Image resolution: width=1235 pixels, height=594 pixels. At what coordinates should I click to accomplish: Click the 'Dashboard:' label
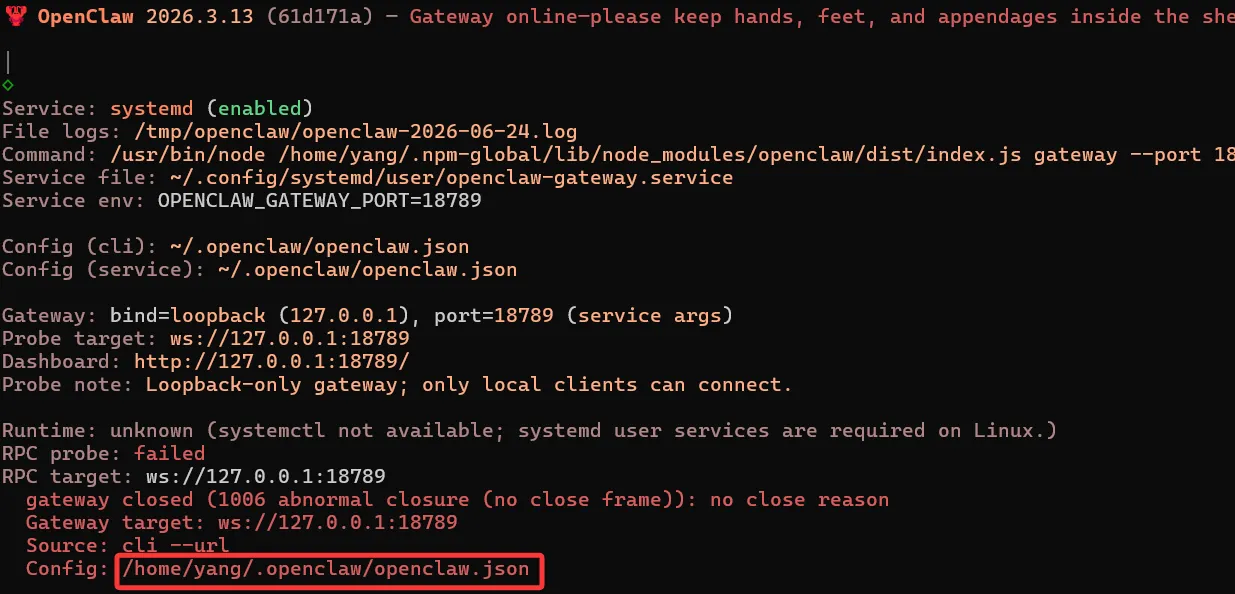[x=62, y=362]
